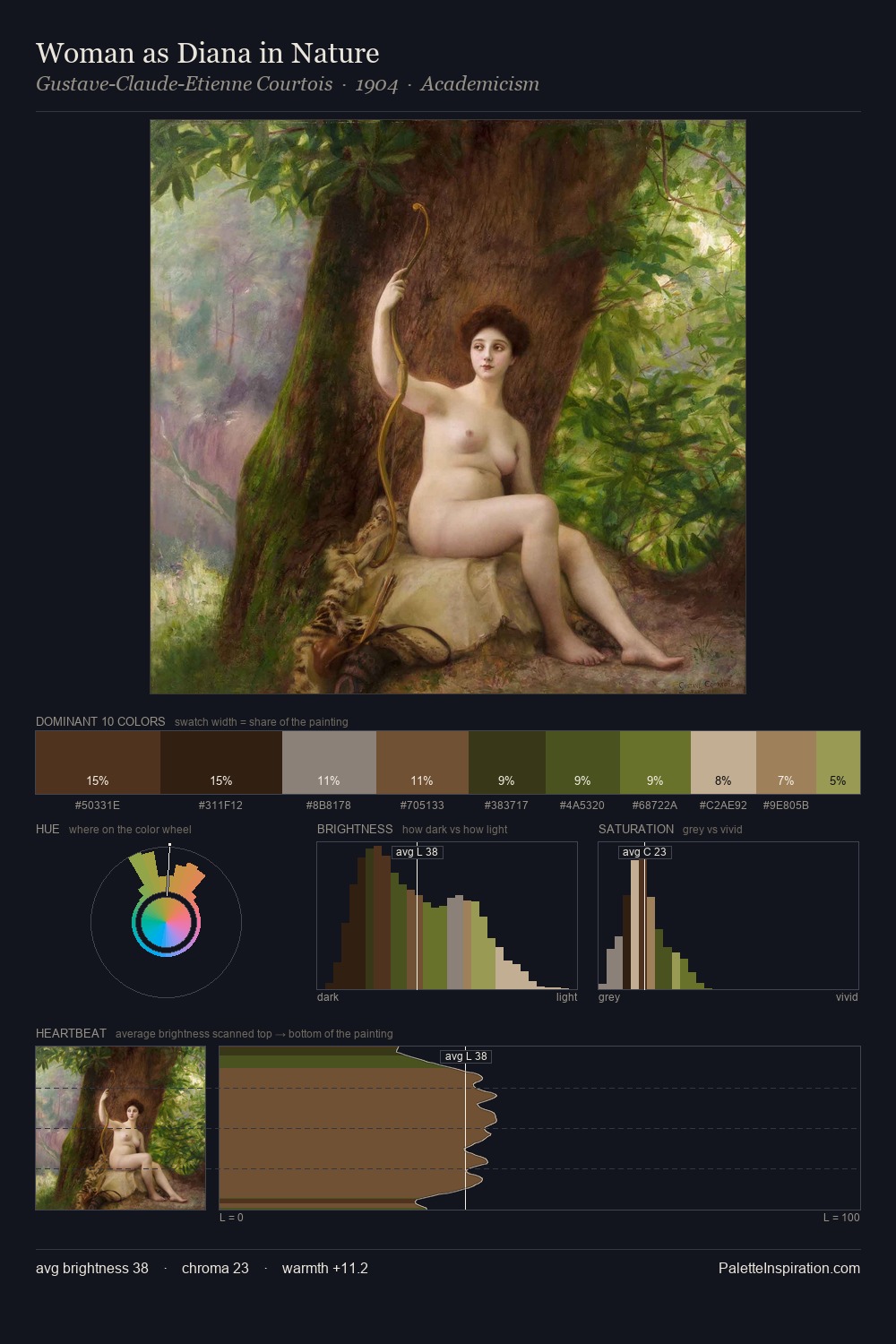896x1344 pixels.
Task: Open the main Diana painting image
Action: [448, 407]
